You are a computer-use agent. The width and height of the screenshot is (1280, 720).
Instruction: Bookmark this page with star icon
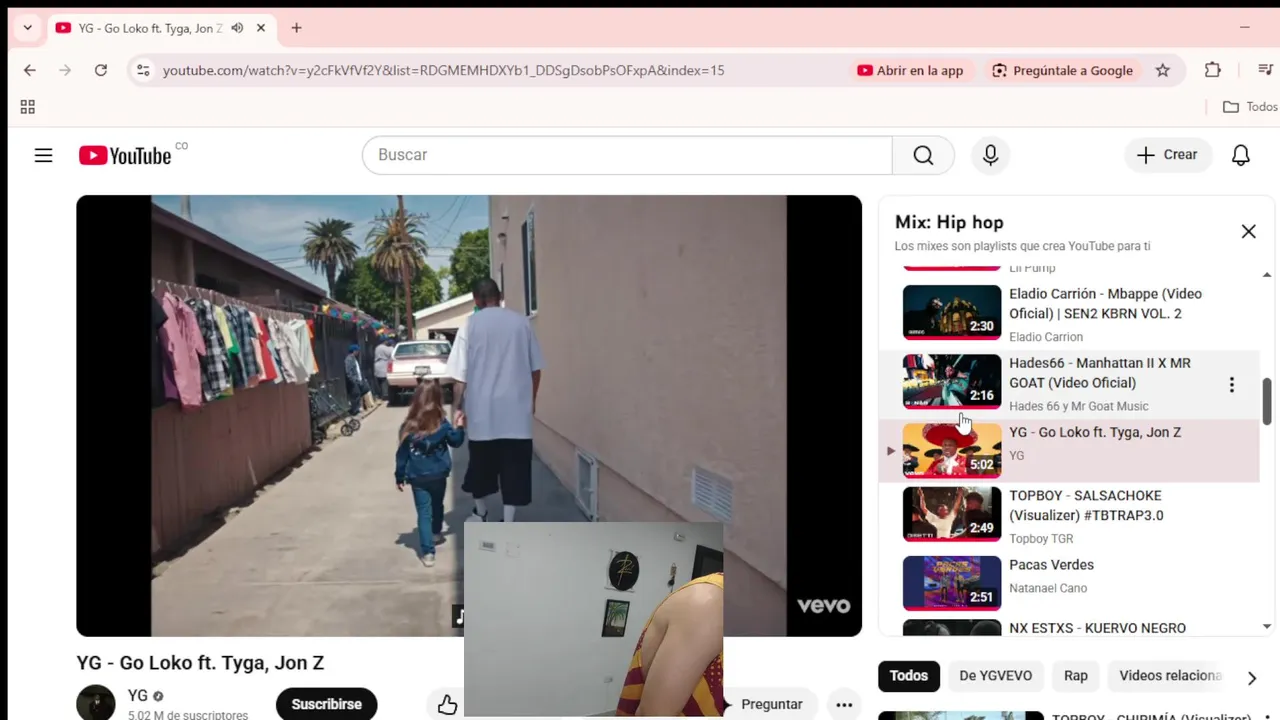click(x=1162, y=70)
